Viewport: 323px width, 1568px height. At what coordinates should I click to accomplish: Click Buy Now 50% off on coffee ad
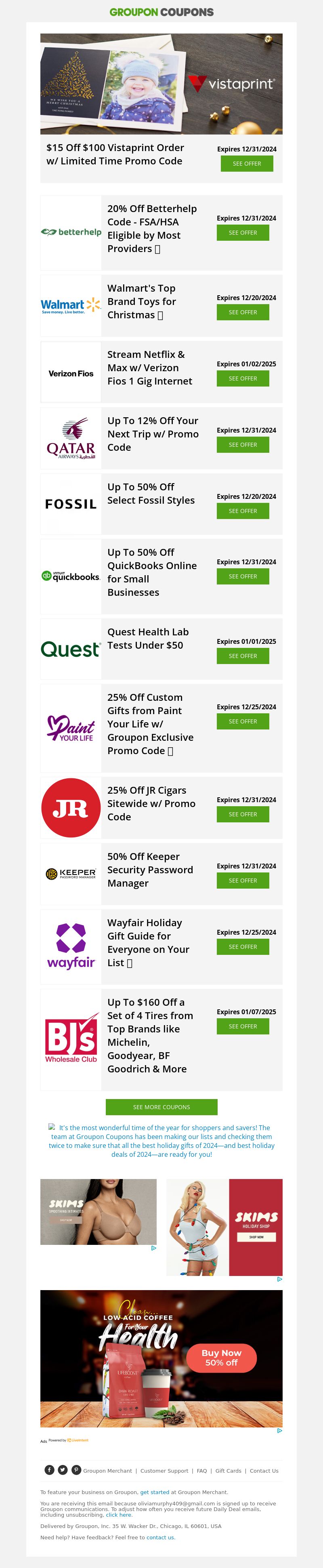[221, 1358]
